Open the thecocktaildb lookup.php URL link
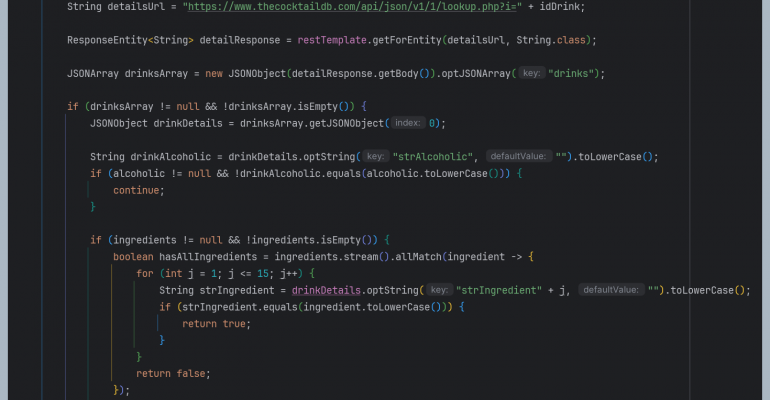Screen dimensions: 770x400 click(352, 7)
